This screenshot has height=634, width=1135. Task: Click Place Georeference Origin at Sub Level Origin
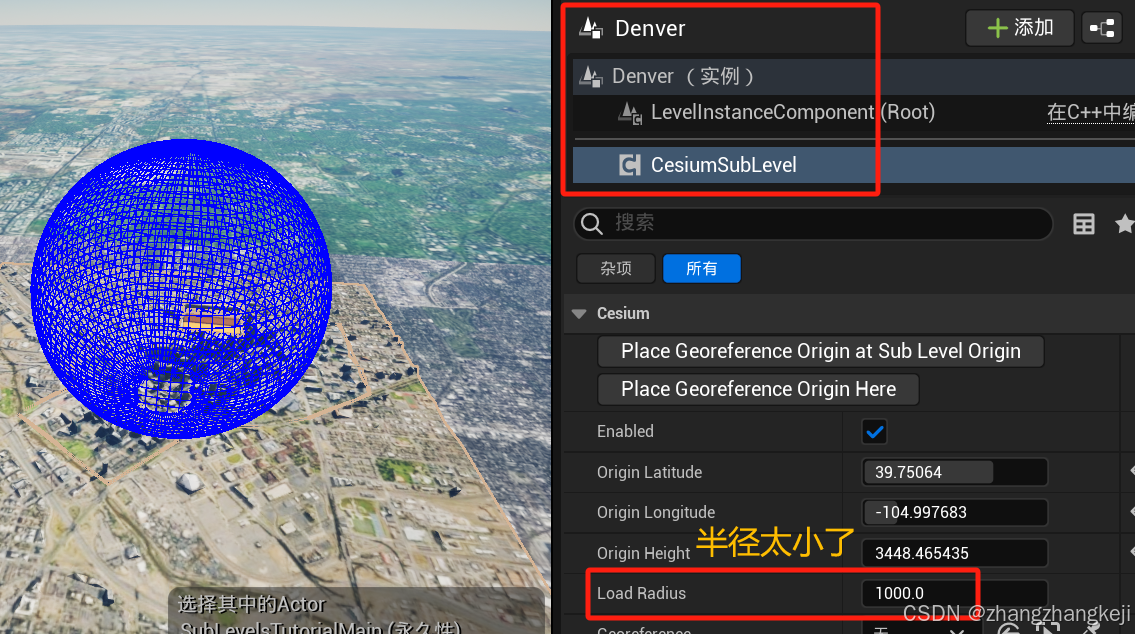click(x=821, y=351)
